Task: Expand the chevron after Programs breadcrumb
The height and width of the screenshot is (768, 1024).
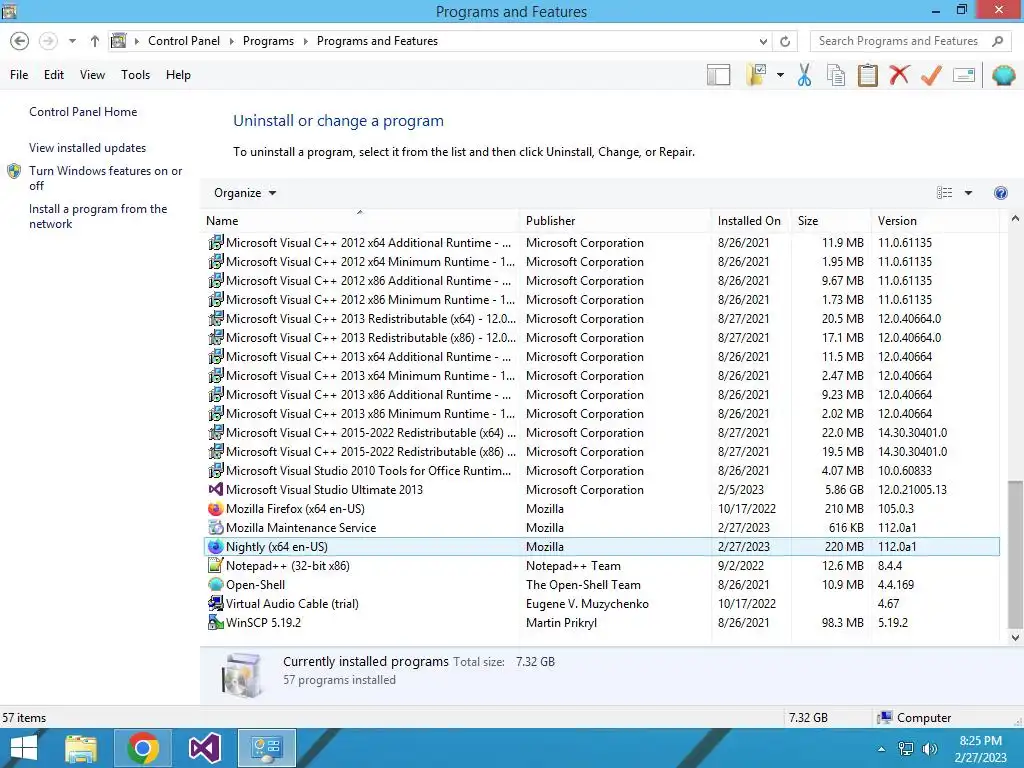Action: [x=305, y=41]
